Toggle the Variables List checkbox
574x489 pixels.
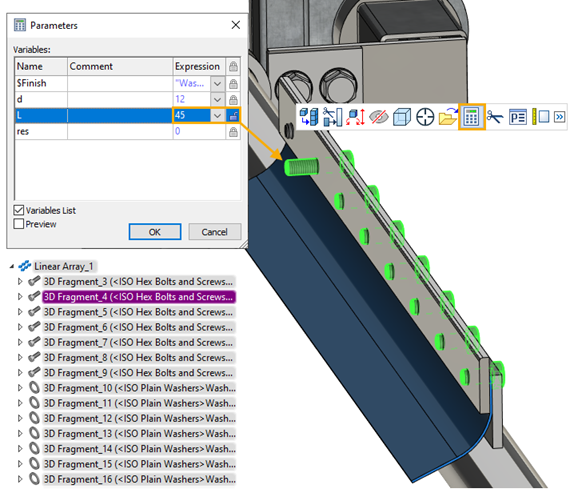19,210
